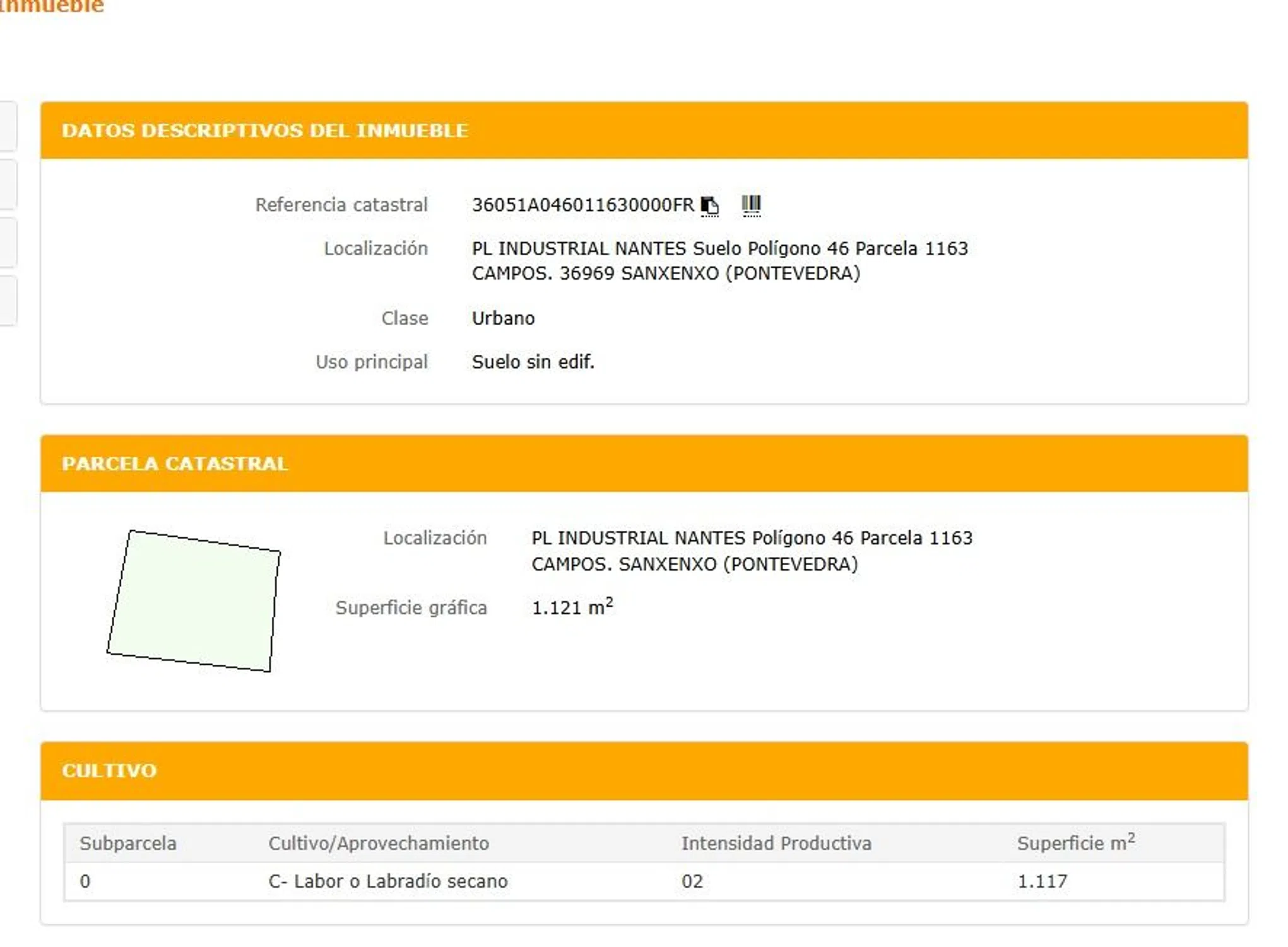The width and height of the screenshot is (1288, 947).
Task: Click the Urbano class value
Action: click(503, 318)
